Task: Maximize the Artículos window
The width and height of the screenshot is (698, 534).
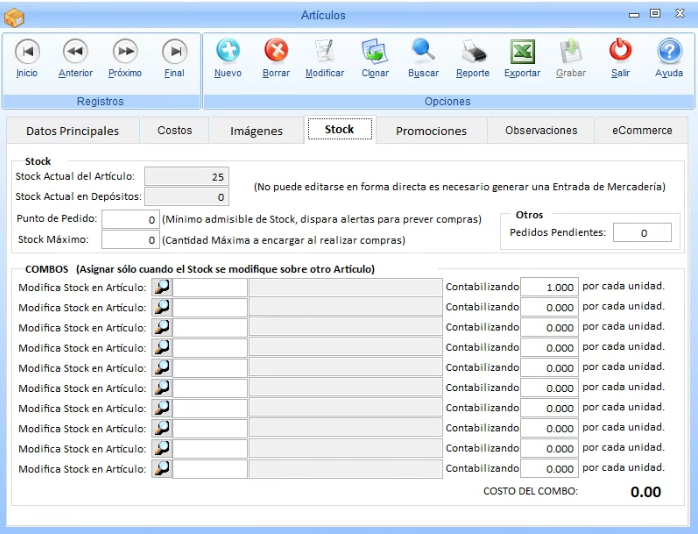Action: [655, 14]
